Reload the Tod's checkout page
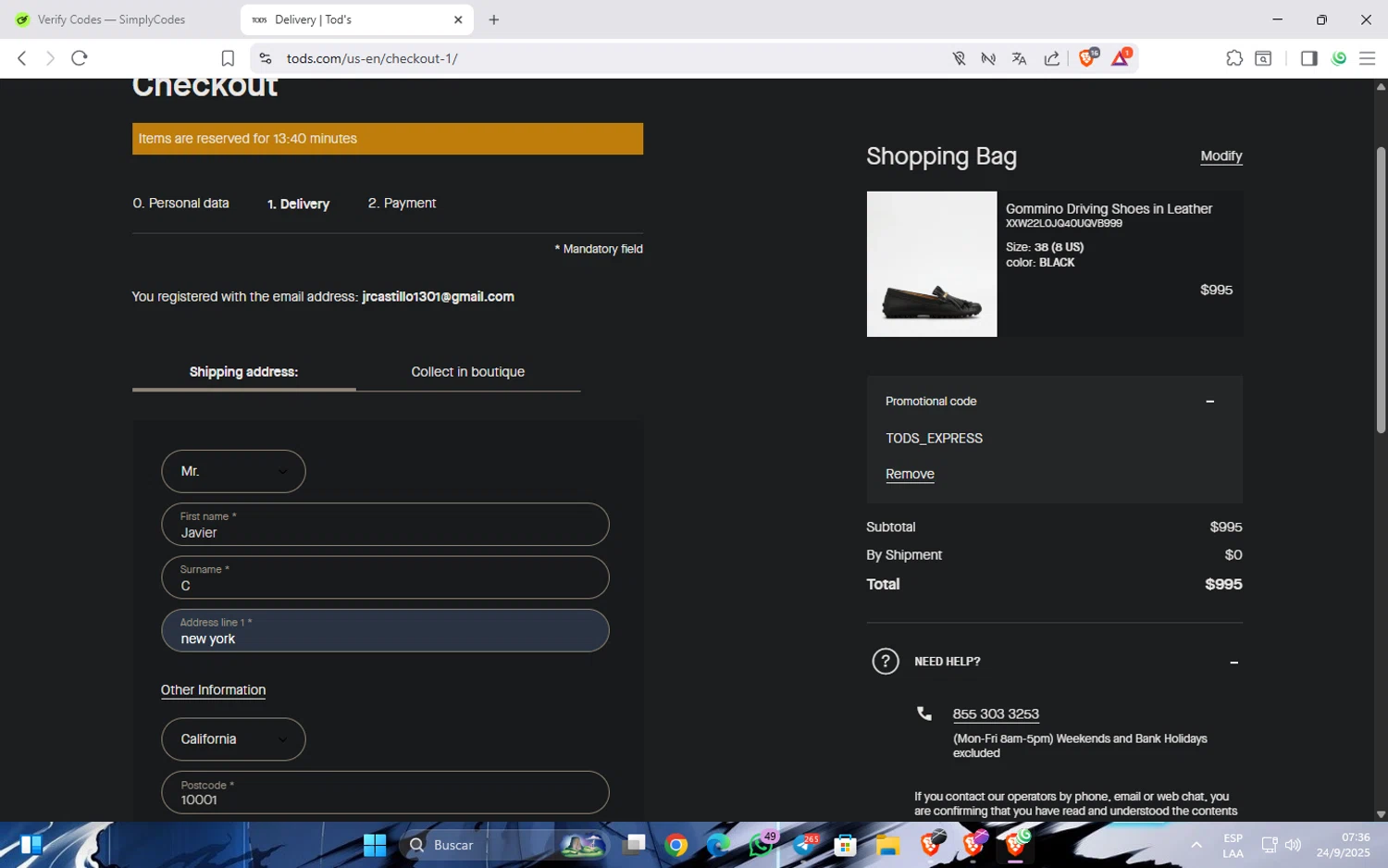1388x868 pixels. (80, 58)
